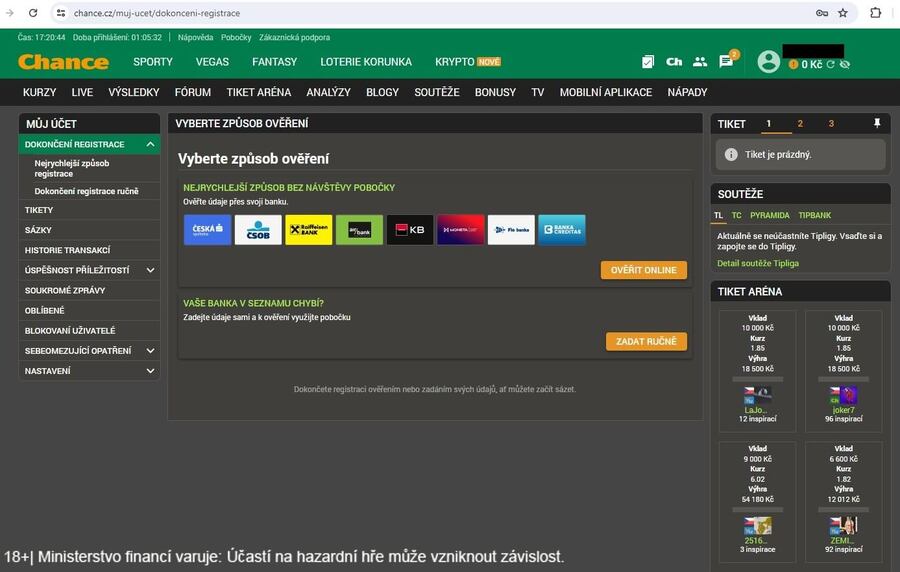Switch to ticket tab 2
The image size is (900, 572).
[800, 123]
